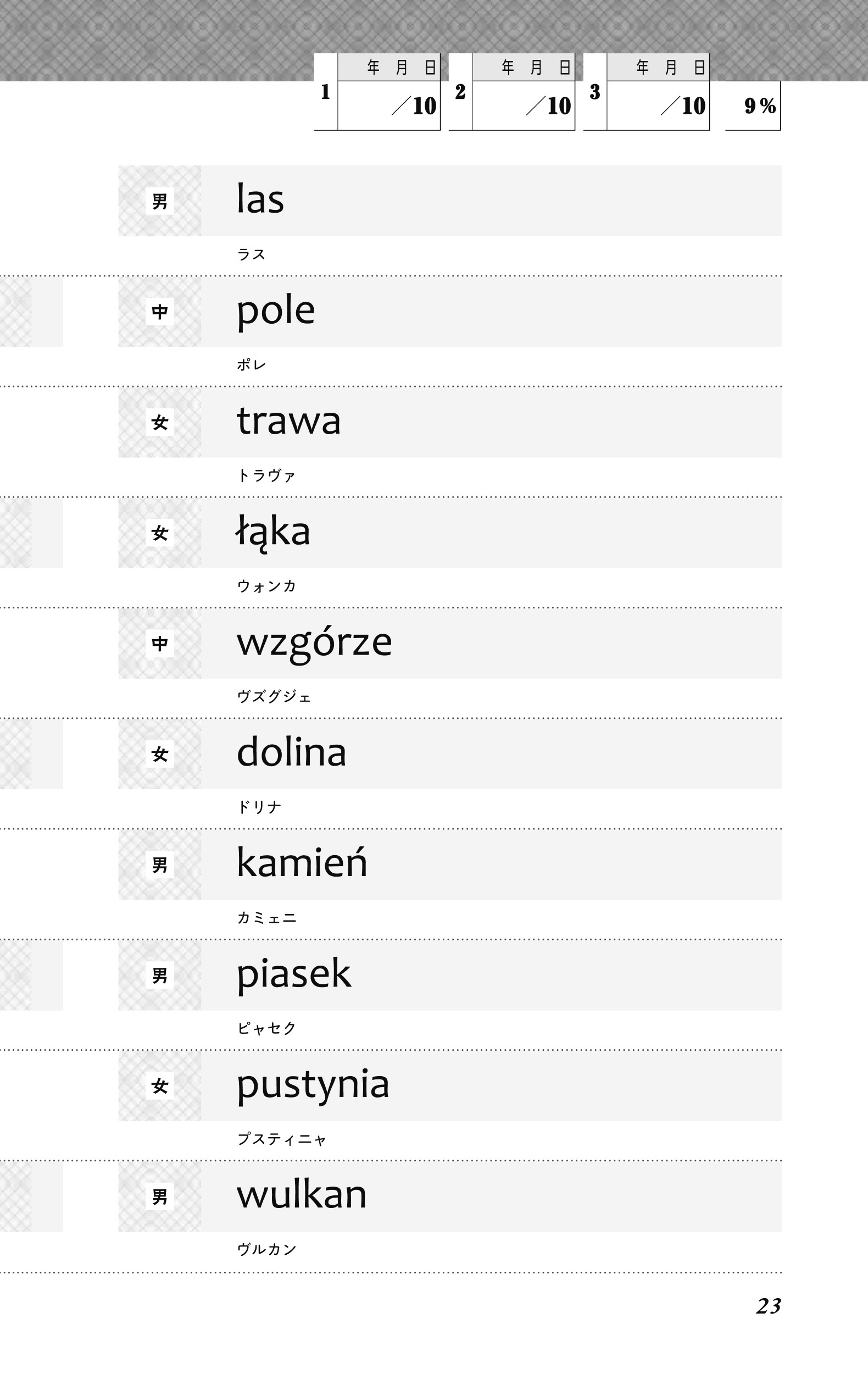Screen dimensions: 868x1374
Task: Click the 女 gender badge beside trawa
Action: 160,423
